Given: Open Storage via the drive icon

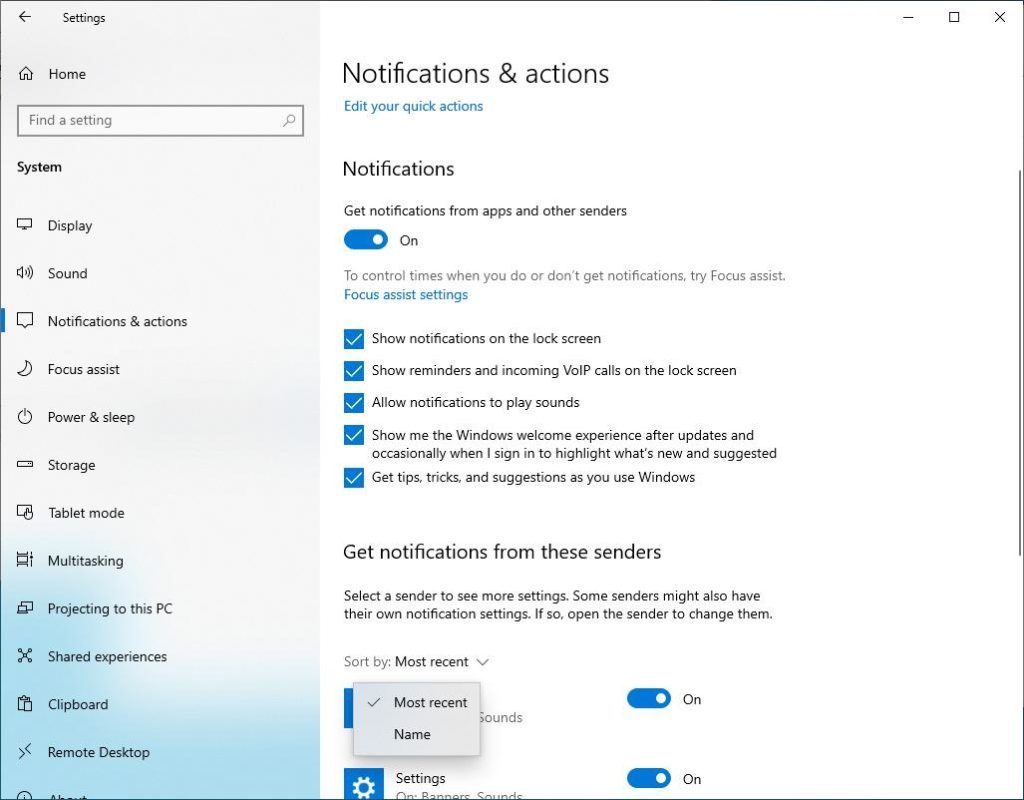Looking at the screenshot, I should point(24,465).
